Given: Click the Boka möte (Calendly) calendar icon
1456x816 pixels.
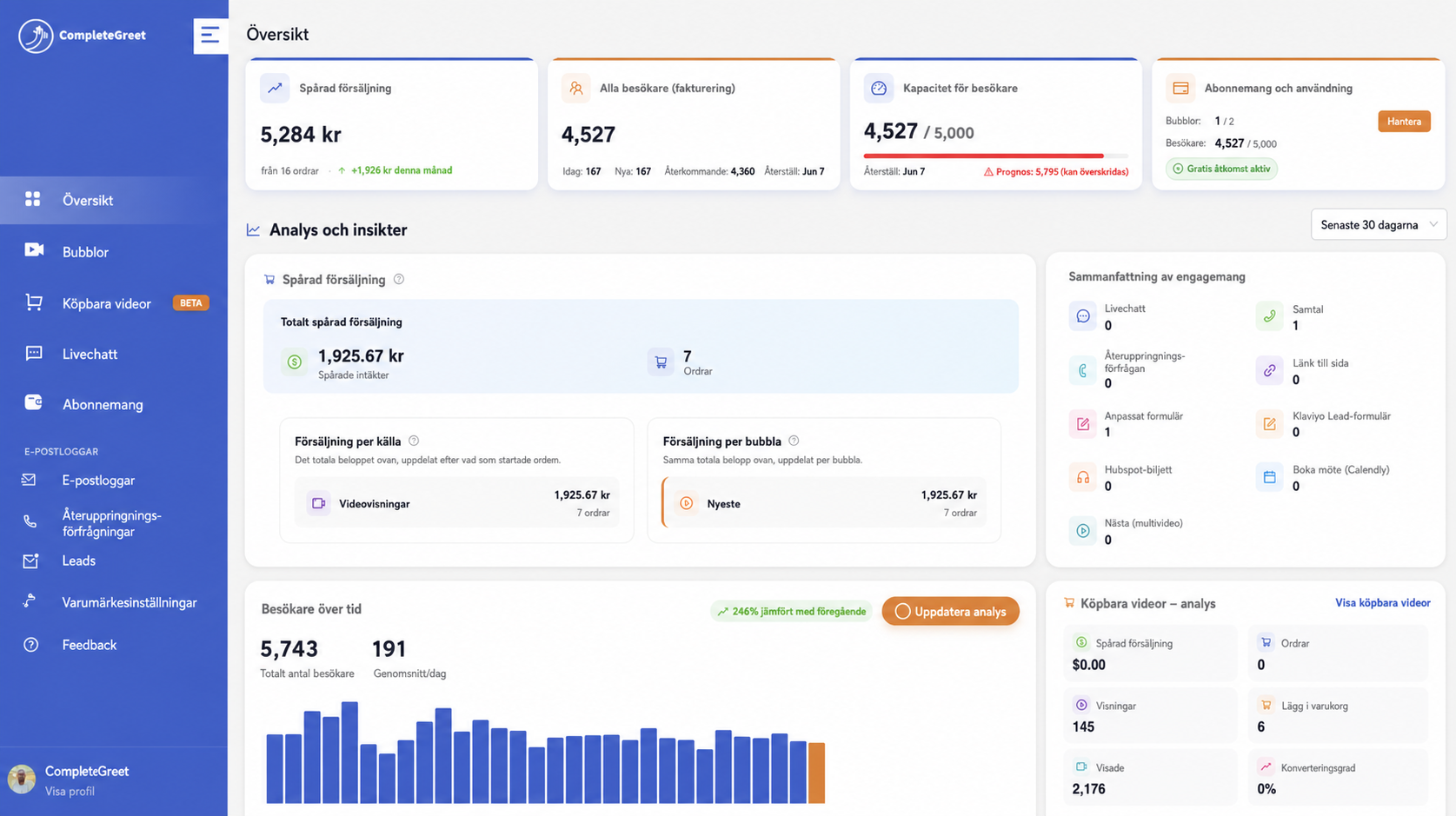Looking at the screenshot, I should coord(1269,477).
